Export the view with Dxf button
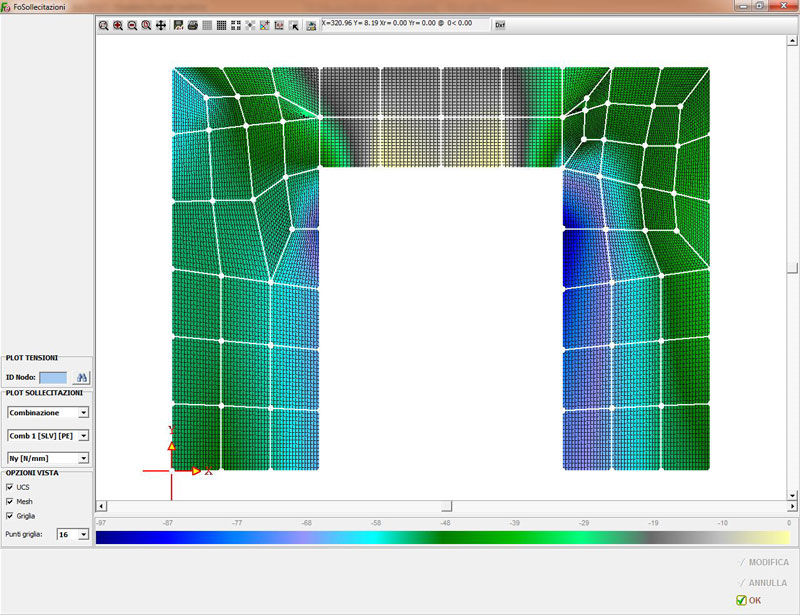 pos(500,25)
